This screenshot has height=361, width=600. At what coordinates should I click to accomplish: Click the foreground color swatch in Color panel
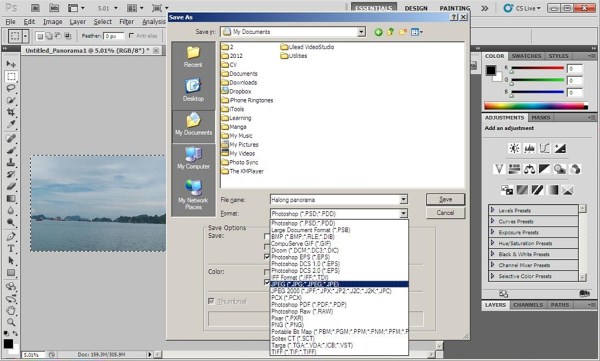pos(491,70)
